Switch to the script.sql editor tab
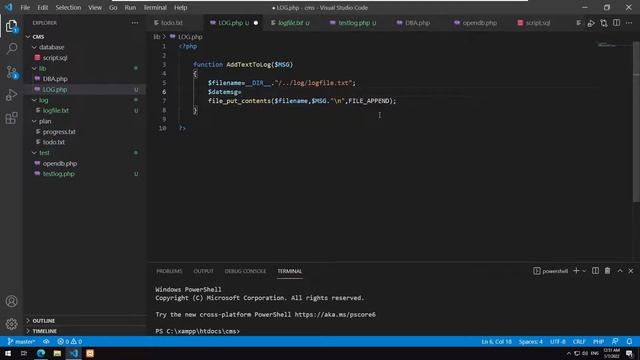 [538, 23]
